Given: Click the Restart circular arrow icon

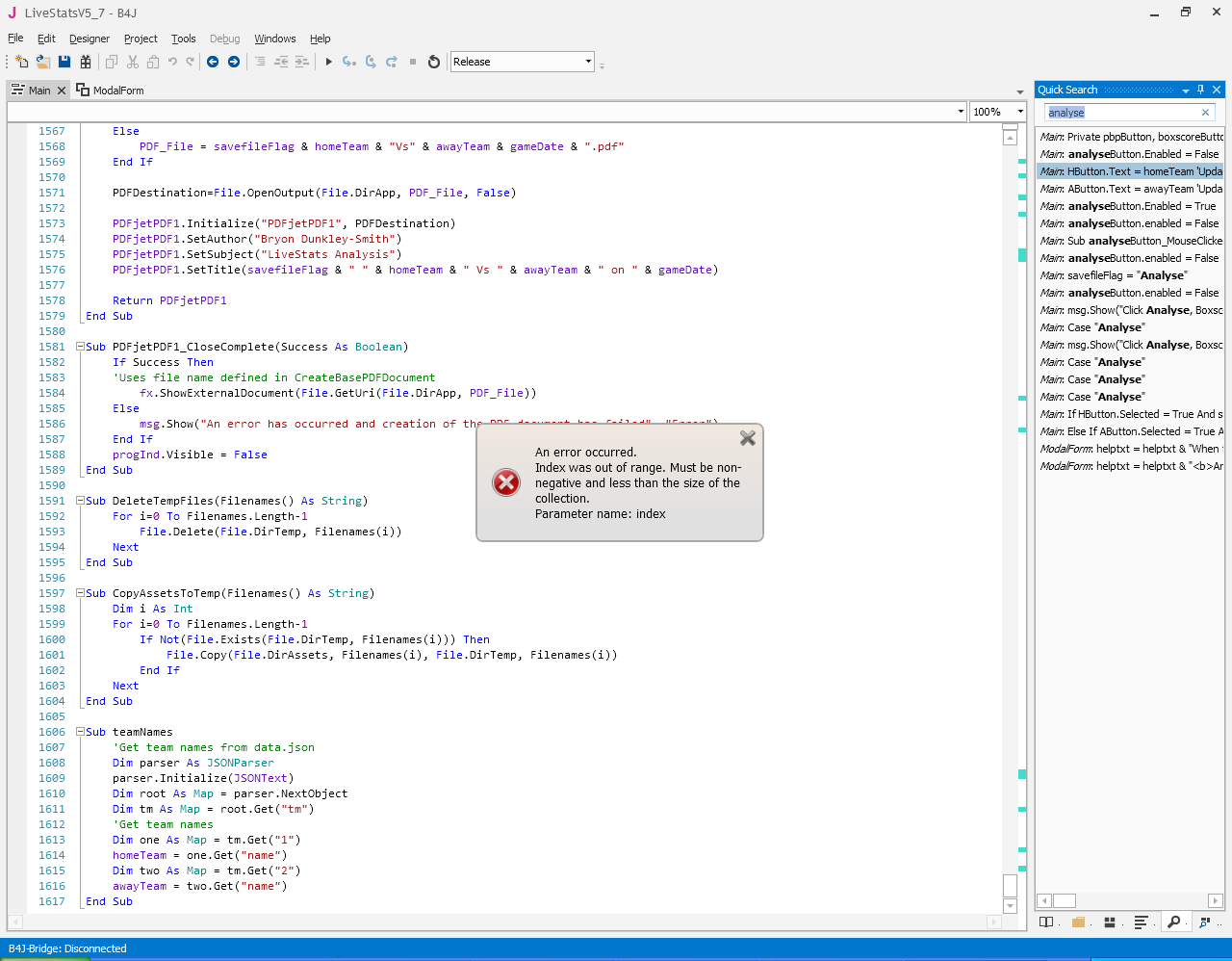Looking at the screenshot, I should point(434,62).
